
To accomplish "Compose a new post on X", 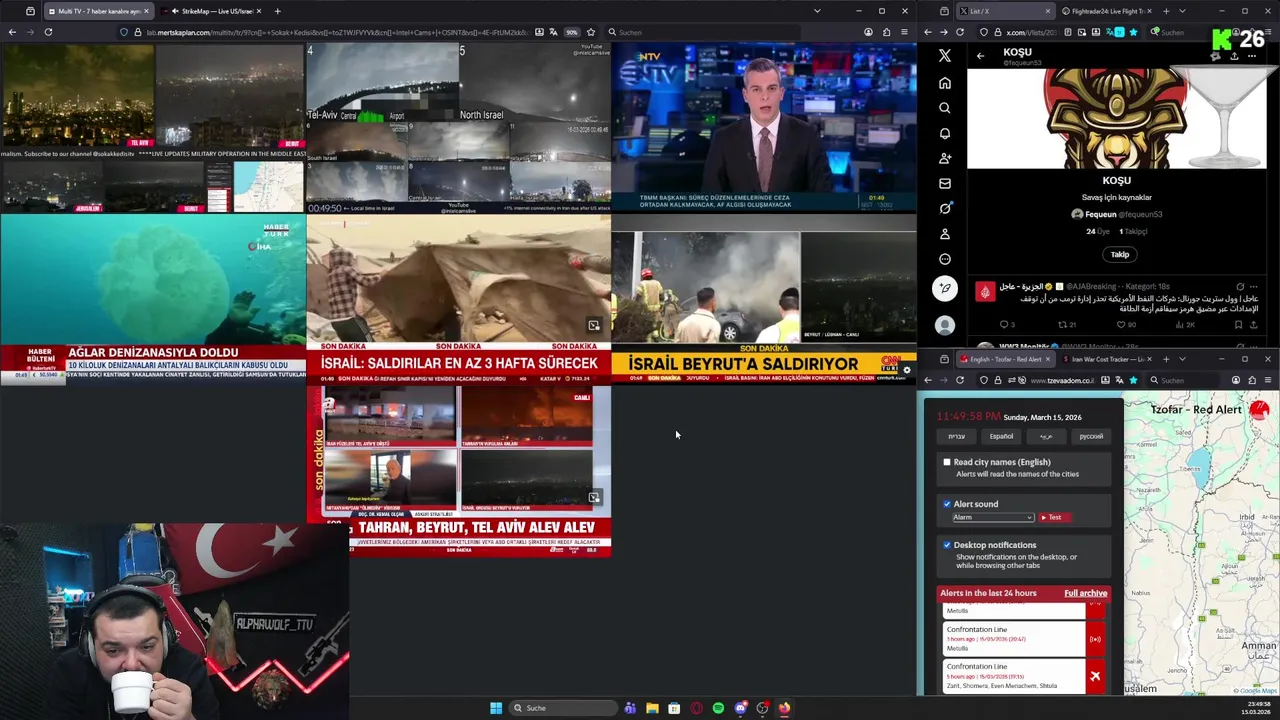I will click(x=944, y=289).
